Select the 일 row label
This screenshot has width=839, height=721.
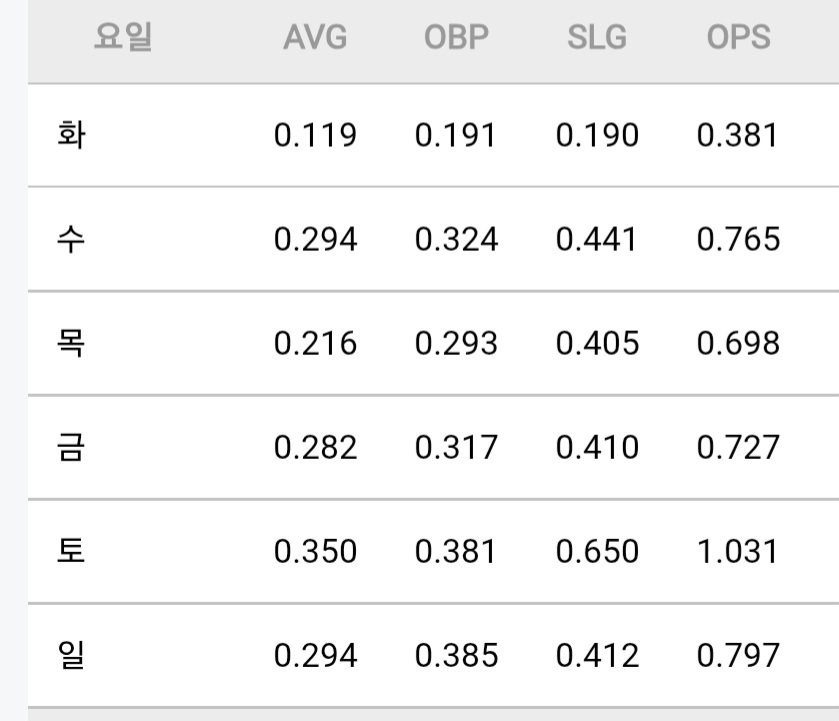pyautogui.click(x=71, y=655)
